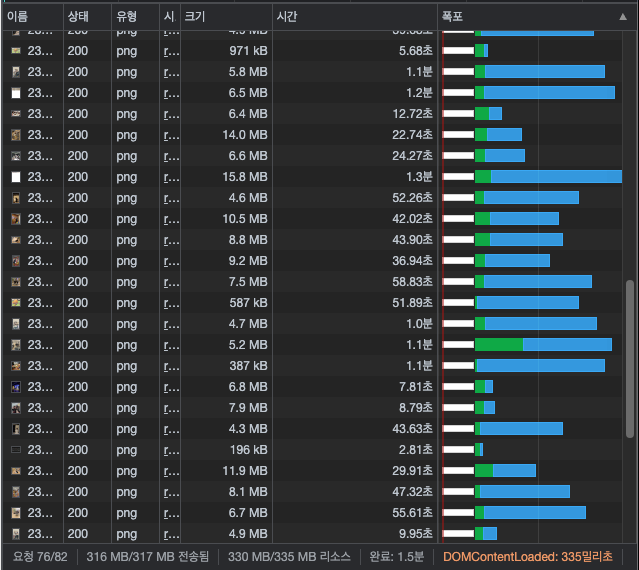Click the 요청 76/82 status bar entry
Screen dimensions: 639x570
pyautogui.click(x=40, y=557)
